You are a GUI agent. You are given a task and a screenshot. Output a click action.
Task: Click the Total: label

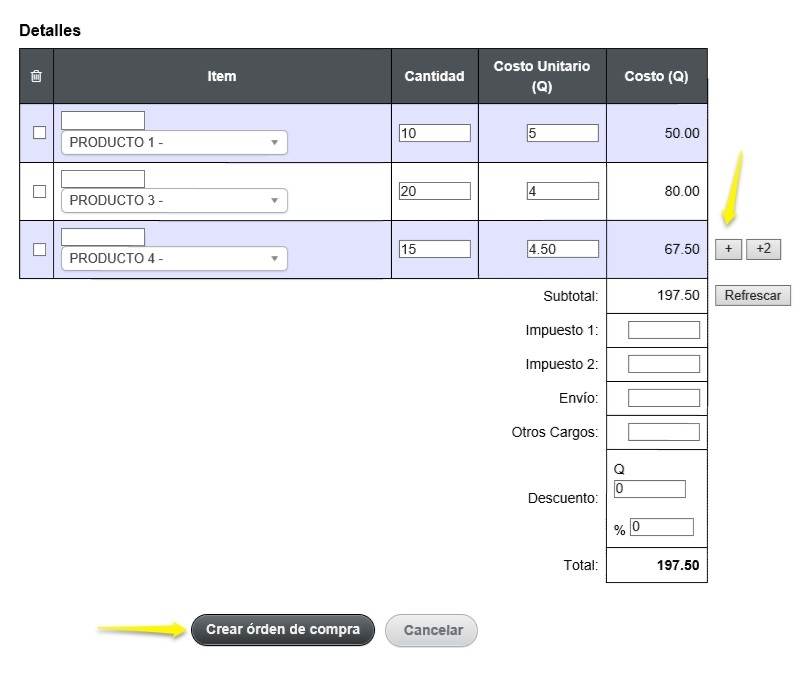coord(581,566)
